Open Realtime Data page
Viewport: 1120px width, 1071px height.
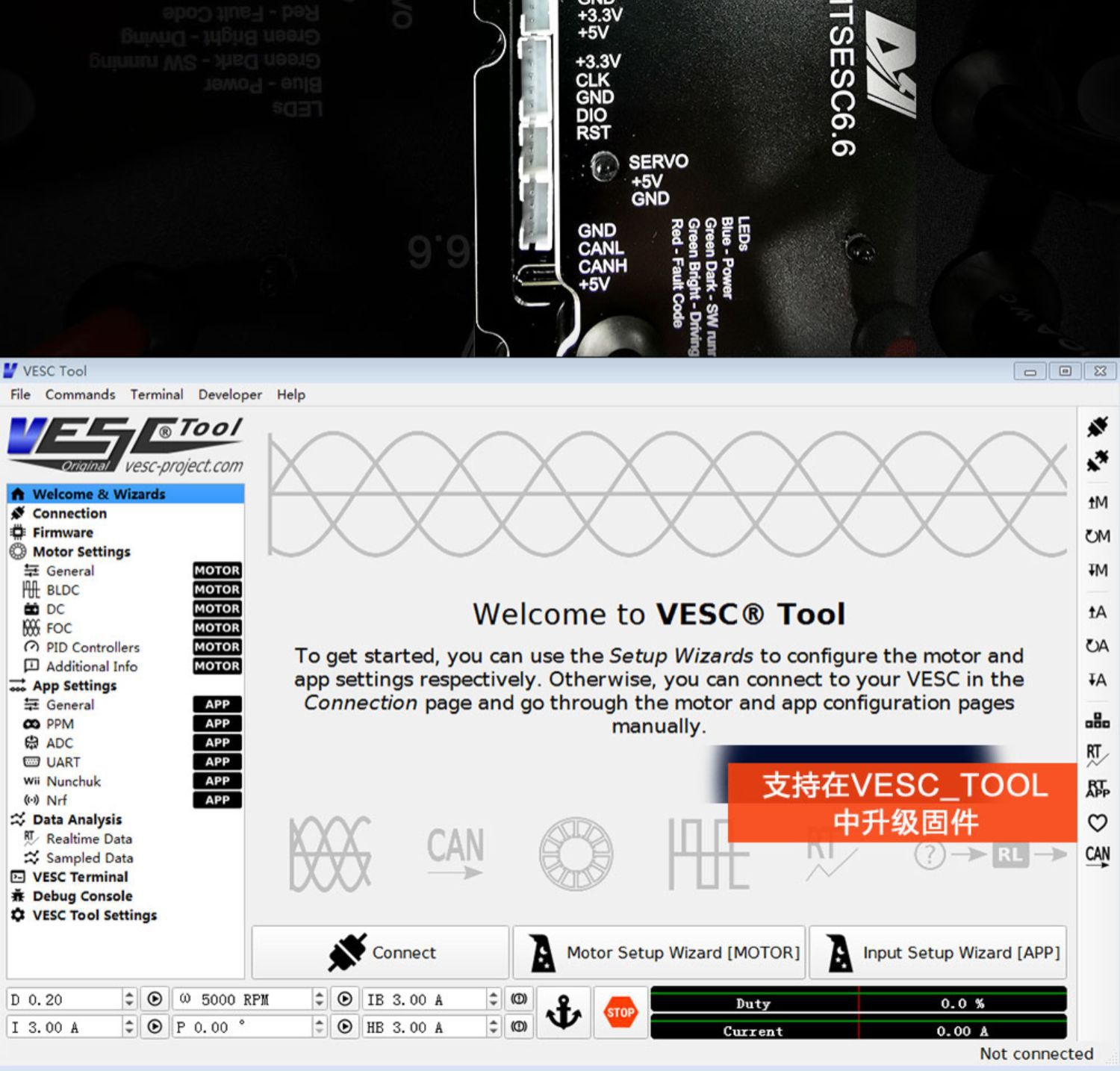125,839
